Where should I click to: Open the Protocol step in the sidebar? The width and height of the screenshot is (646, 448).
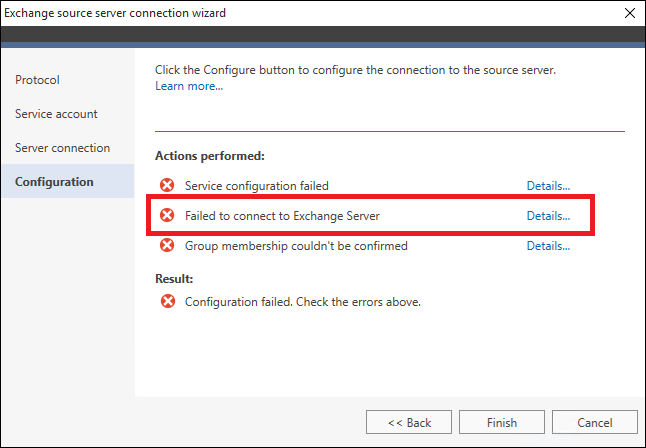37,80
